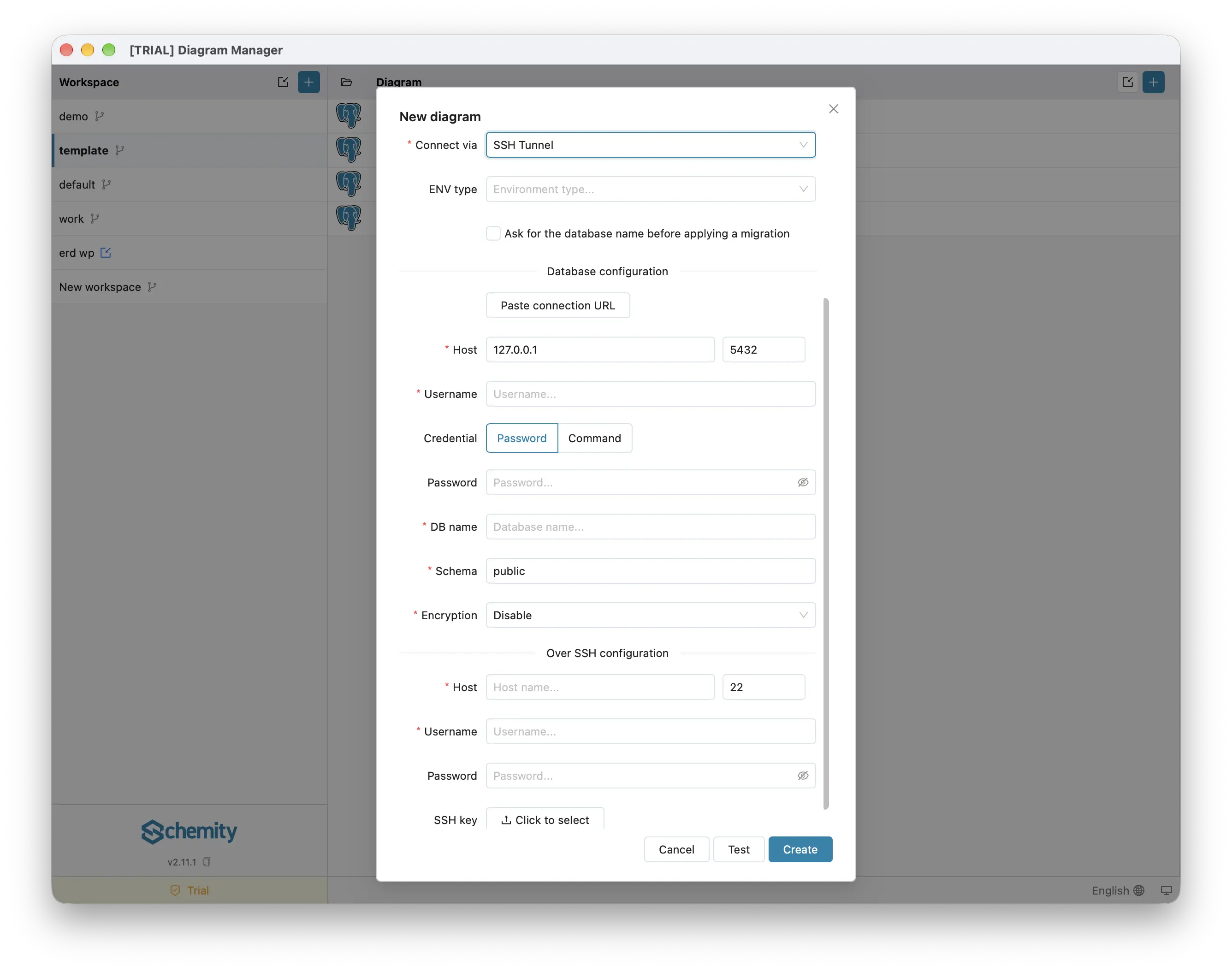Click the SSH Host name field
This screenshot has height=972, width=1232.
[600, 687]
